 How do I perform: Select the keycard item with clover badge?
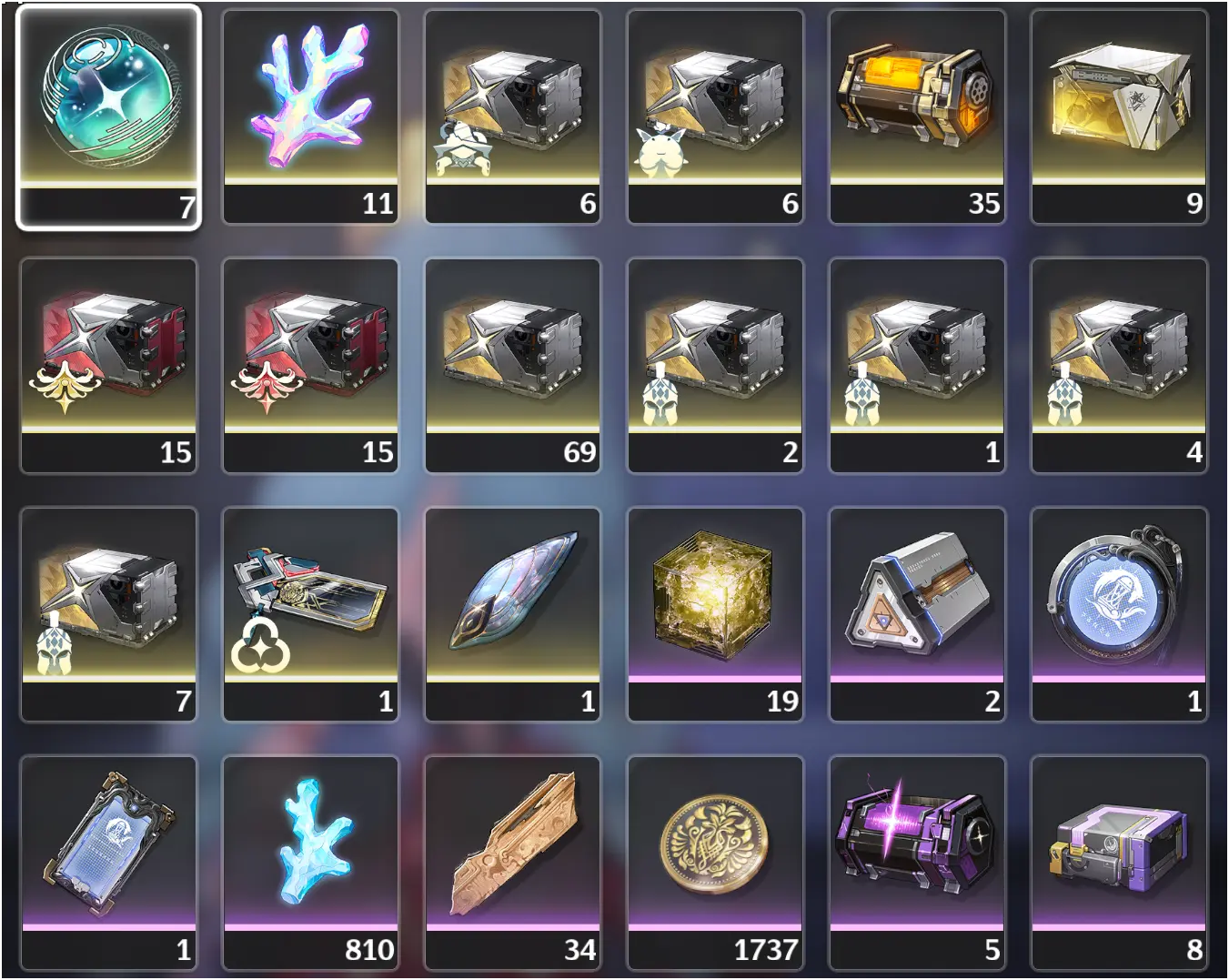pyautogui.click(x=311, y=614)
